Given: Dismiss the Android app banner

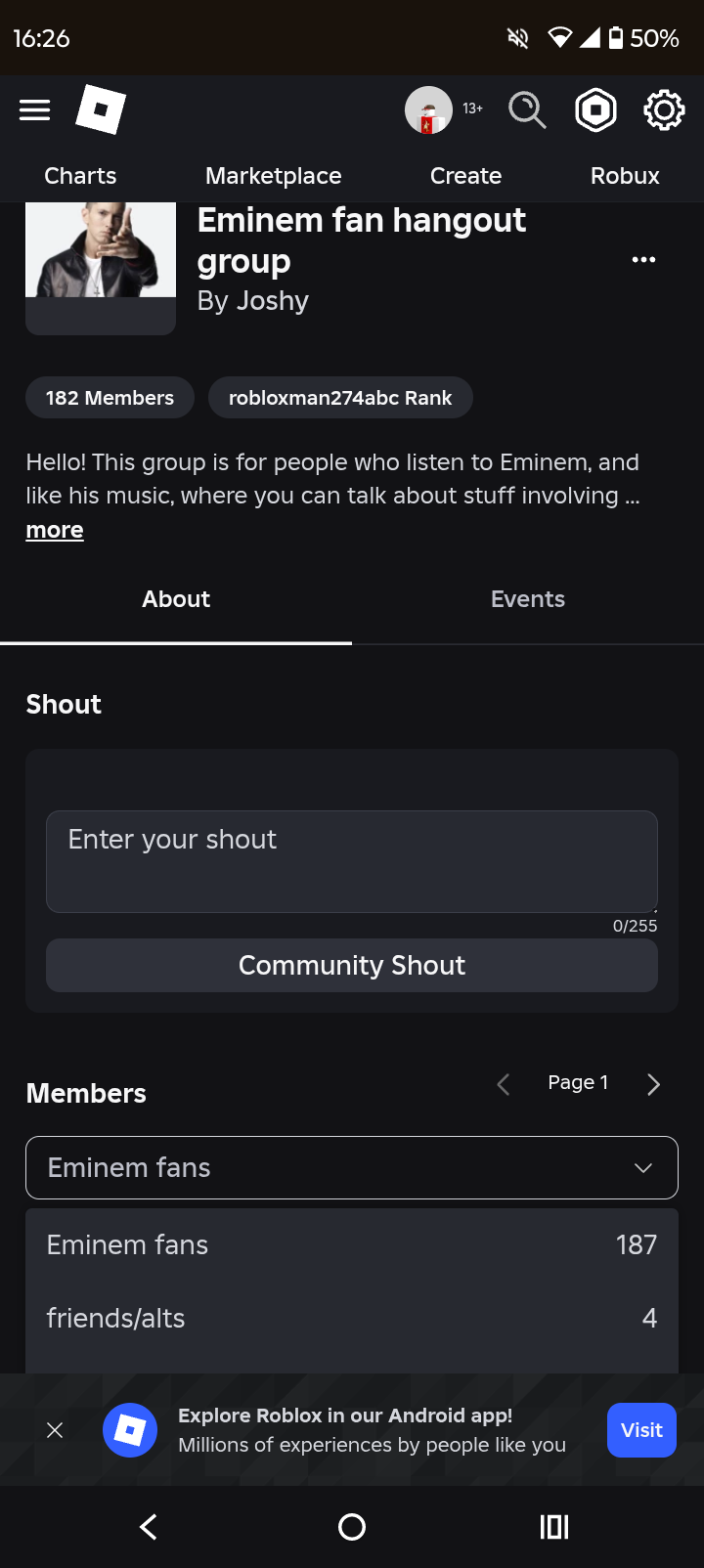Looking at the screenshot, I should 55,1430.
